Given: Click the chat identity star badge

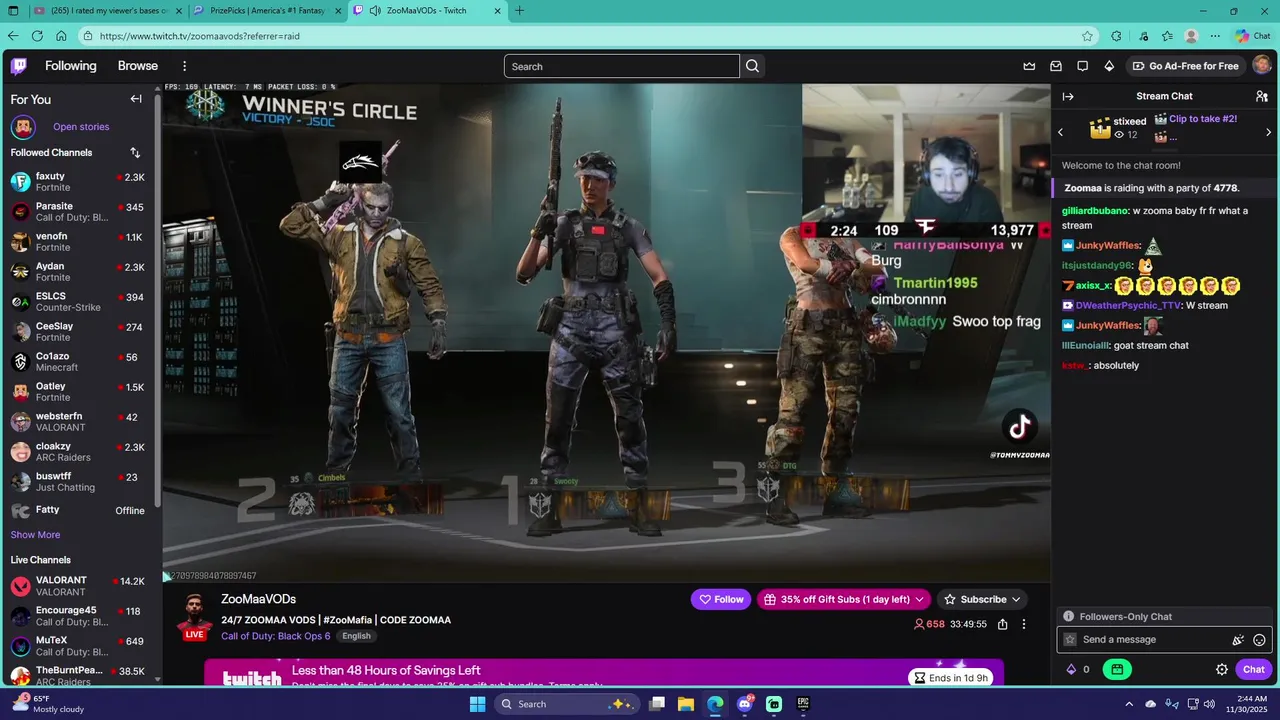Looking at the screenshot, I should [1070, 640].
